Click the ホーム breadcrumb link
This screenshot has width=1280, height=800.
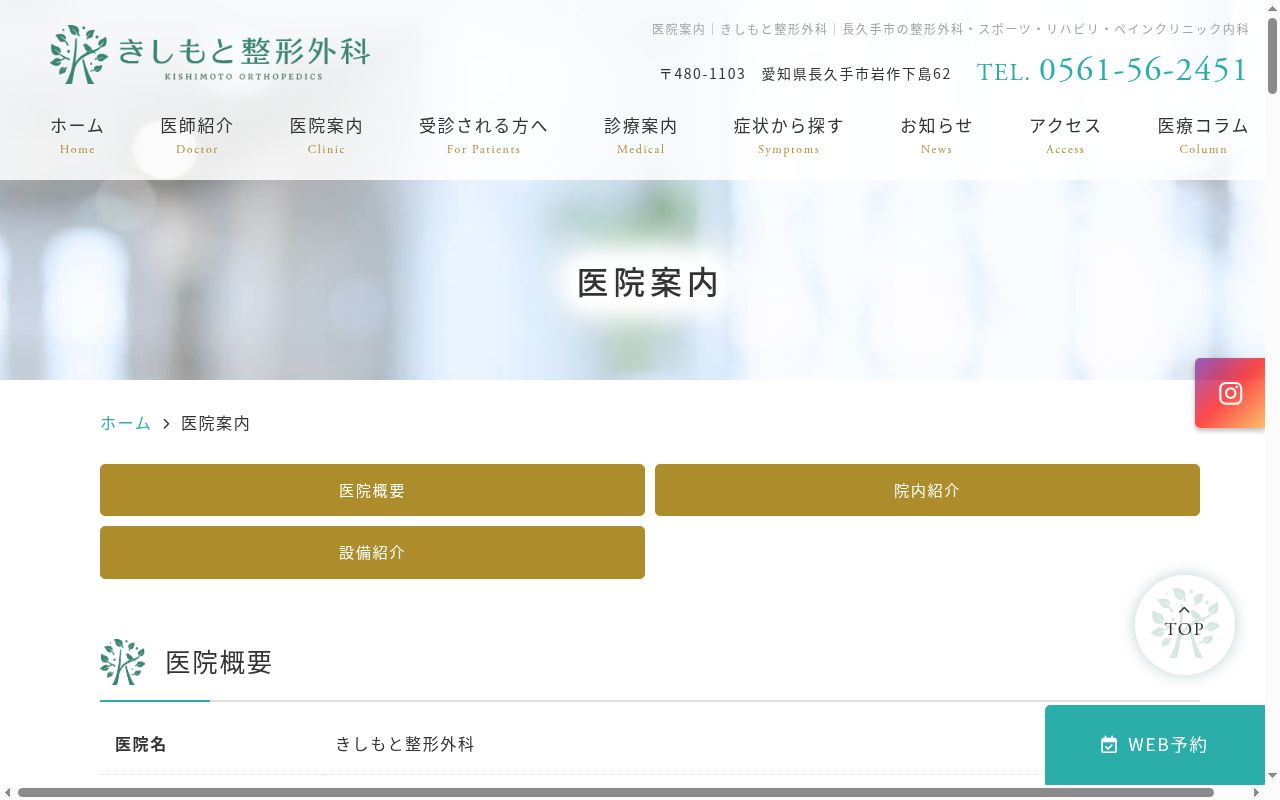click(125, 423)
